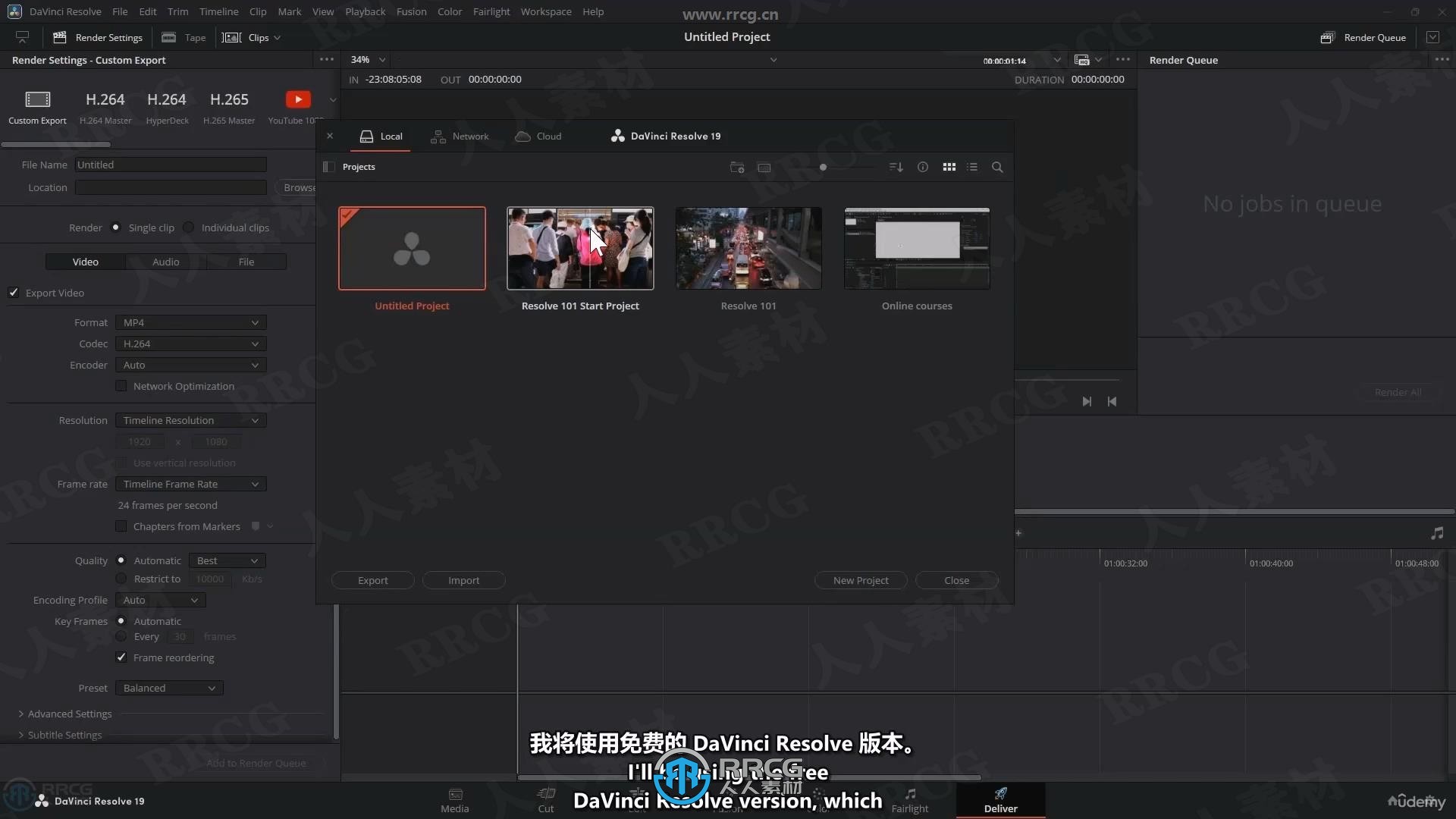Screen dimensions: 1456x819
Task: Open the Resolution dropdown
Action: (190, 420)
